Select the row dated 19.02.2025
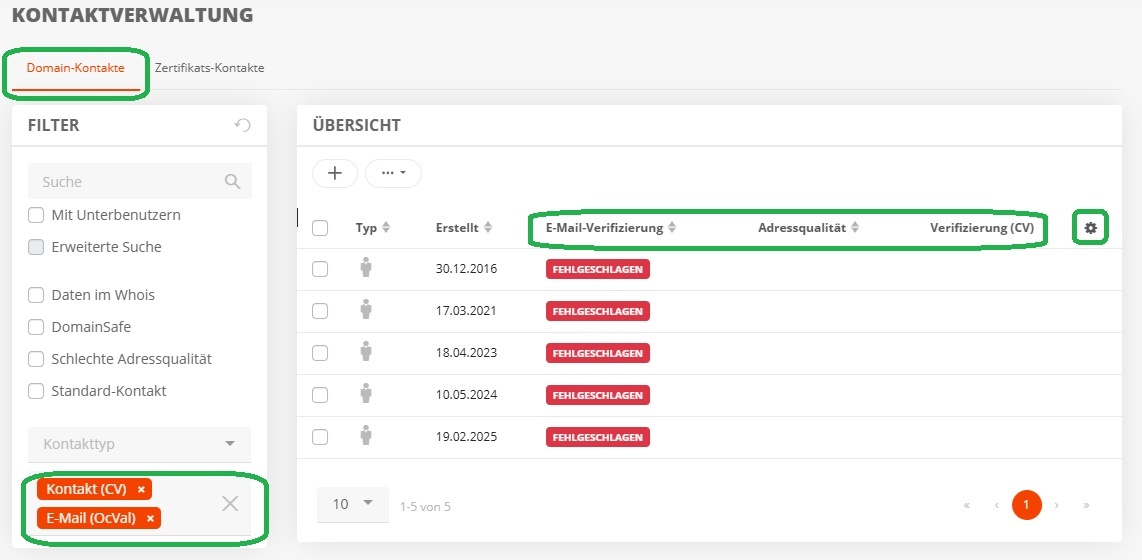The image size is (1142, 560). (x=320, y=438)
